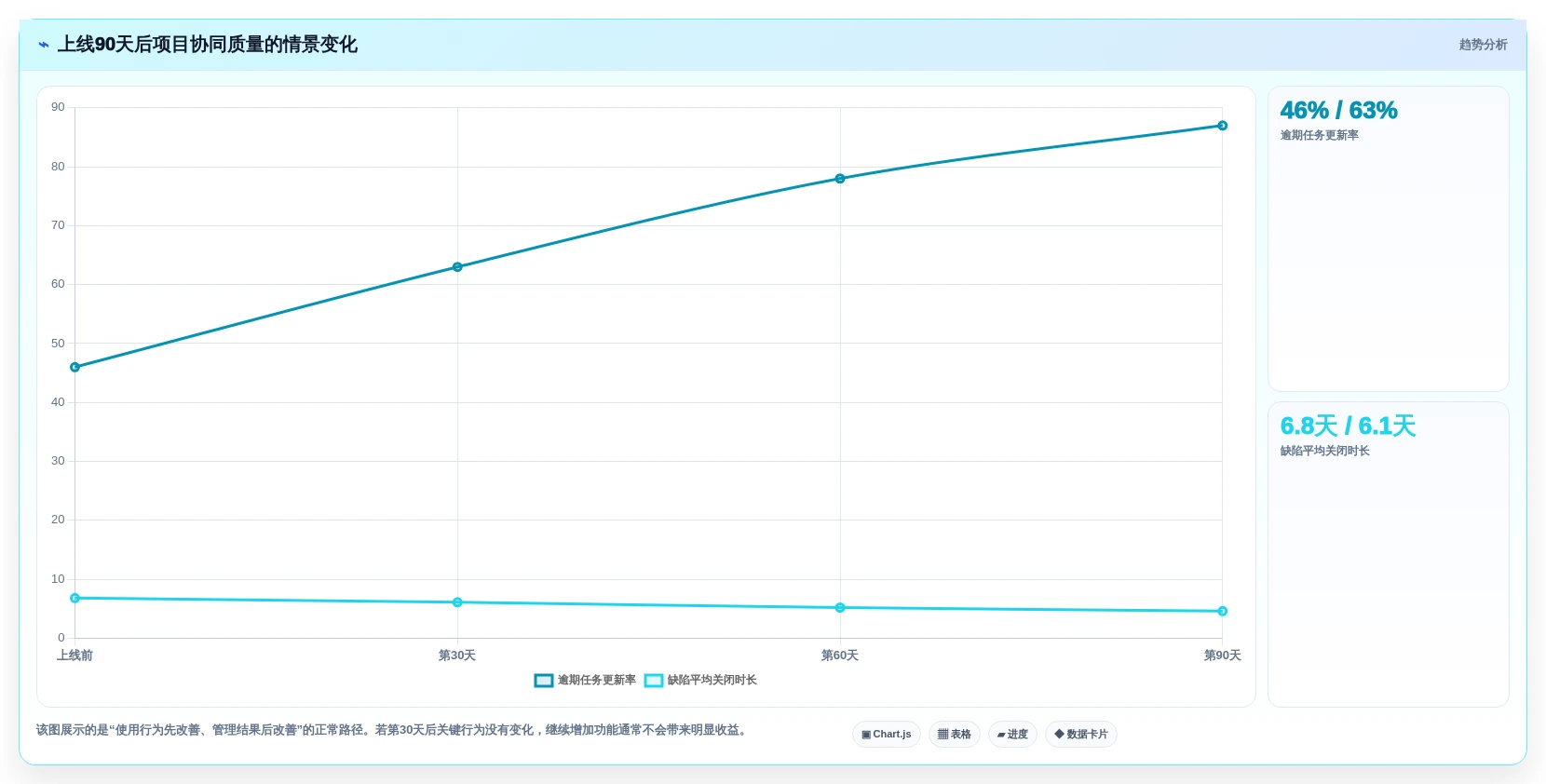Select the 数据卡片 tag chip
The height and width of the screenshot is (784, 1546).
click(1081, 735)
